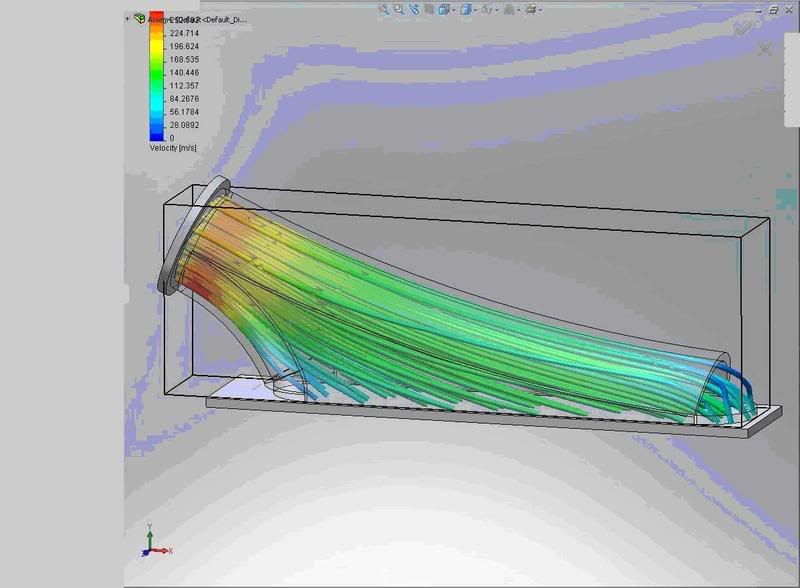800x588 pixels.
Task: Click the Apply Scene icon
Action: (509, 9)
